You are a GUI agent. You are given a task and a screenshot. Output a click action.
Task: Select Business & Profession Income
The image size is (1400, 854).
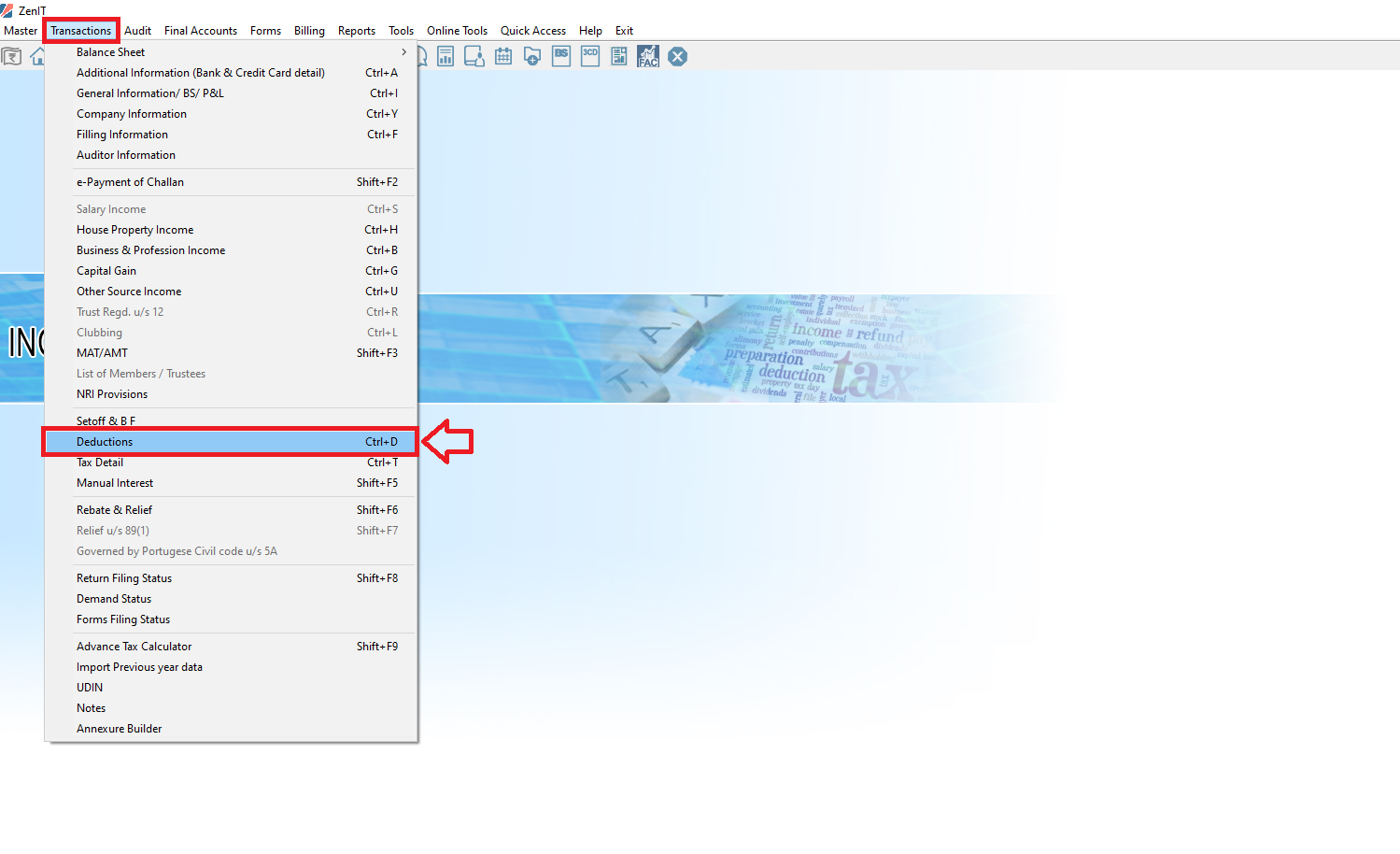coord(231,250)
